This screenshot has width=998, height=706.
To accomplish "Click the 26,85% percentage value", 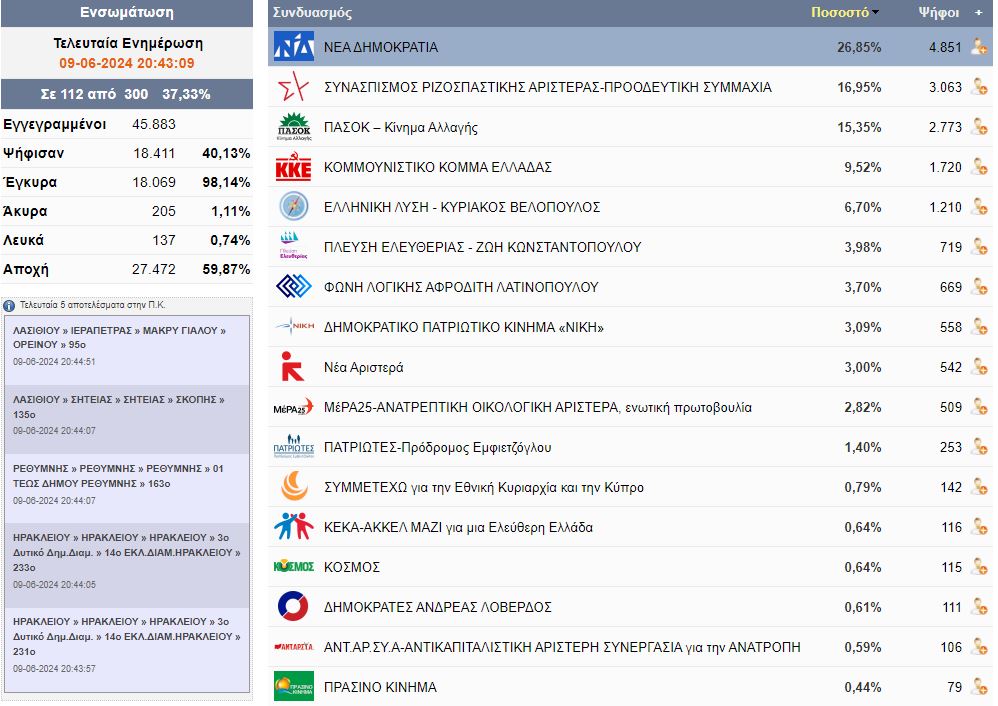I will click(859, 47).
